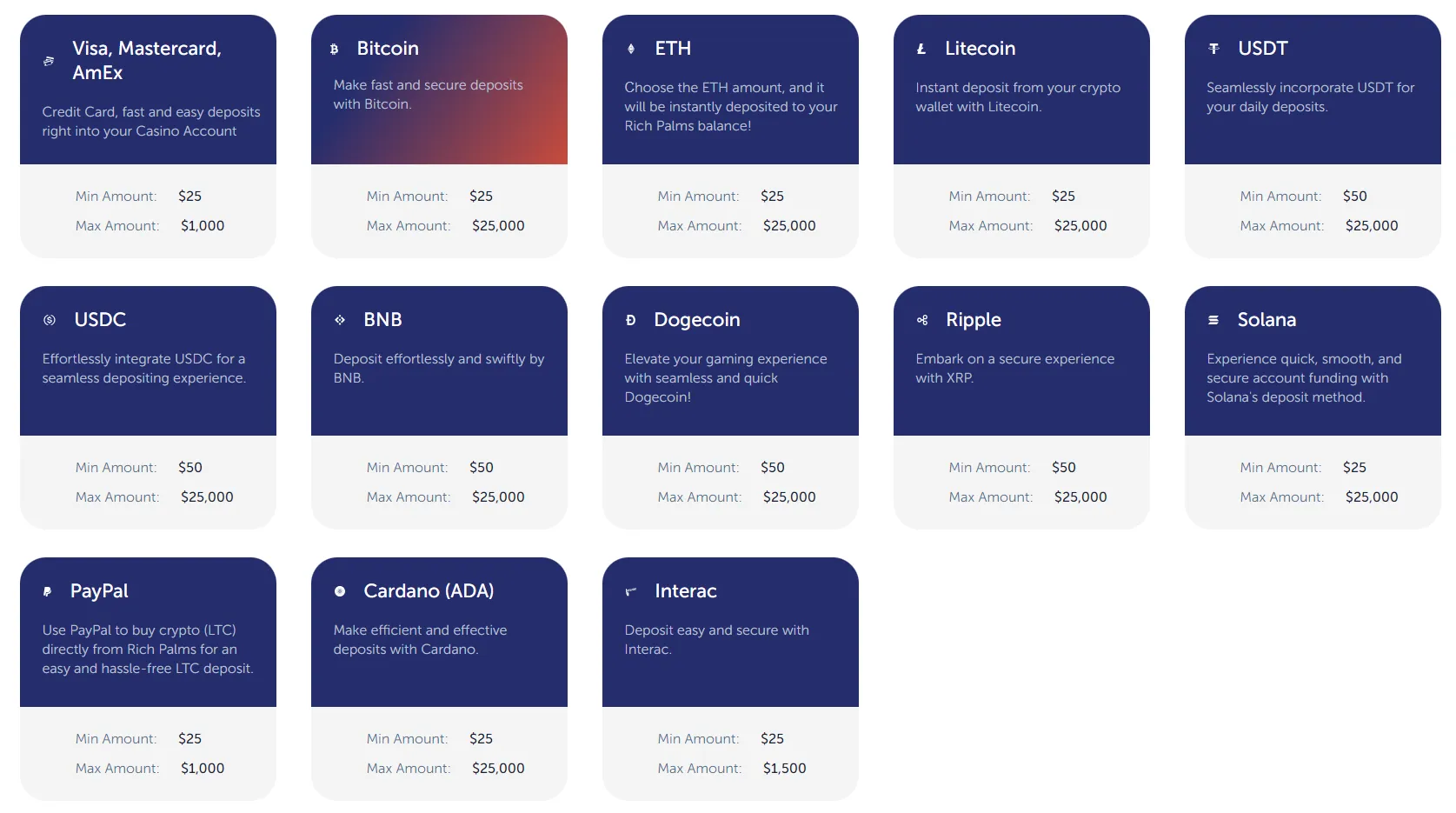Image resolution: width=1456 pixels, height=813 pixels.
Task: Click the ETH diamond icon
Action: tap(631, 50)
